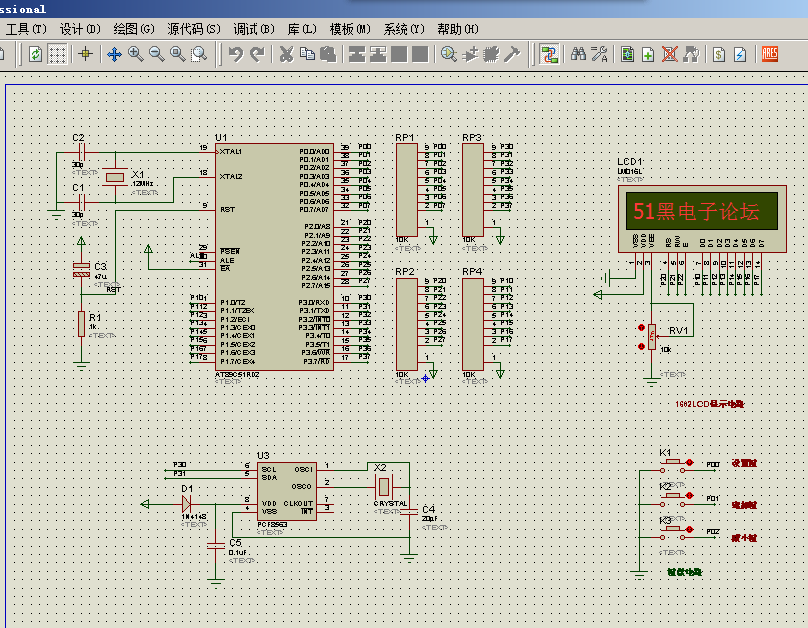Open the 调试(B) debug menu
The image size is (808, 628).
coord(254,29)
